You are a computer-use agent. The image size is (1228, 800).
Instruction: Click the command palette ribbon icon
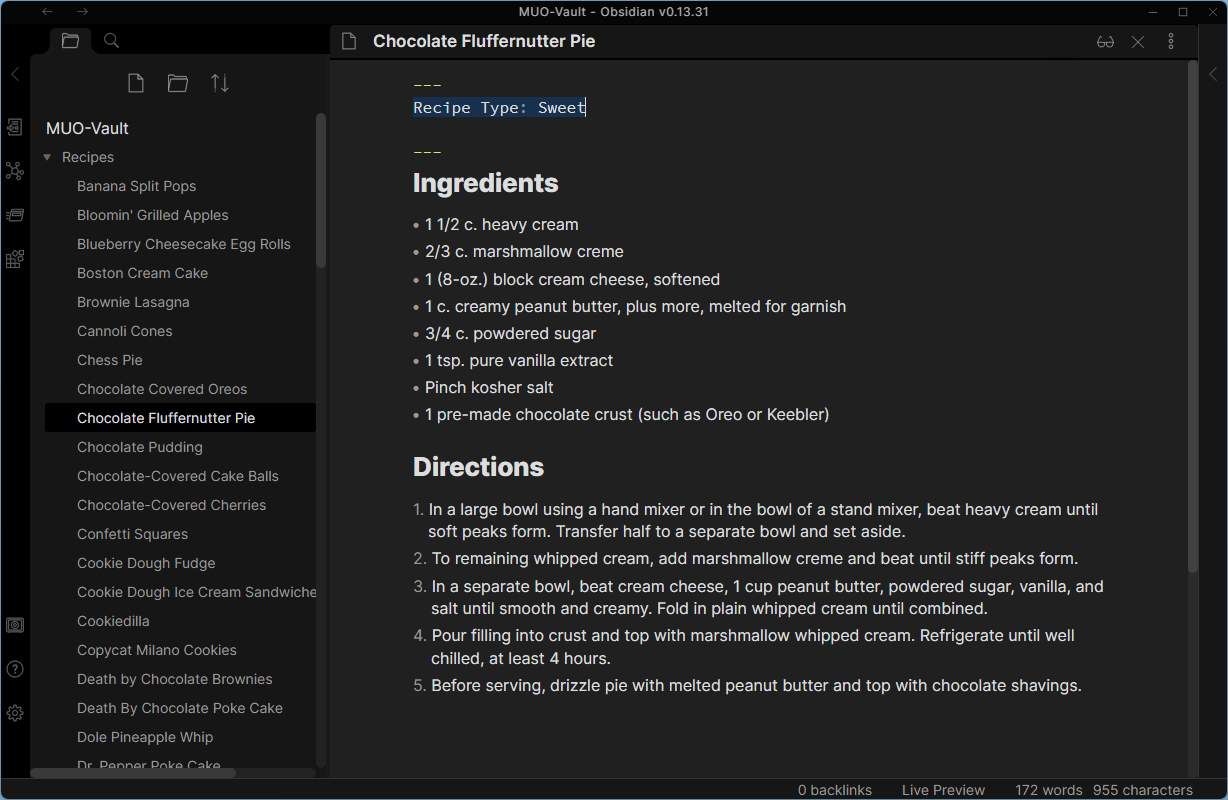15,215
